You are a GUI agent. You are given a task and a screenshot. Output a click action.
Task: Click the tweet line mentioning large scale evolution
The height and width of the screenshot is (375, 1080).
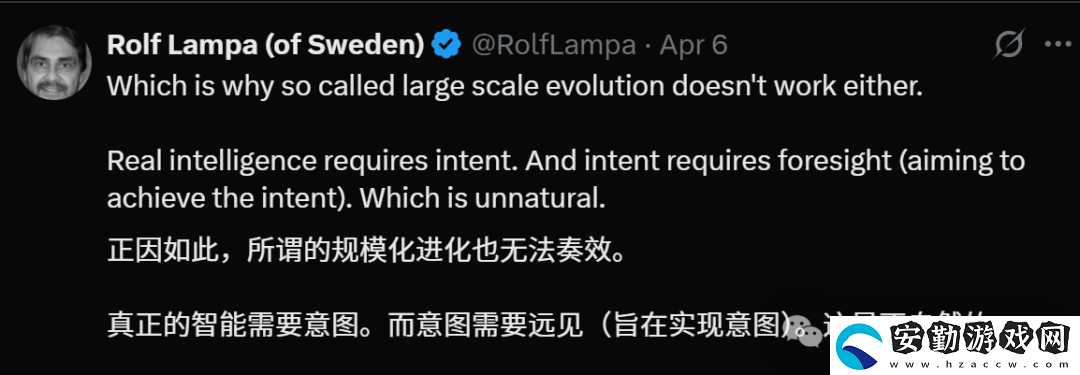pos(515,86)
